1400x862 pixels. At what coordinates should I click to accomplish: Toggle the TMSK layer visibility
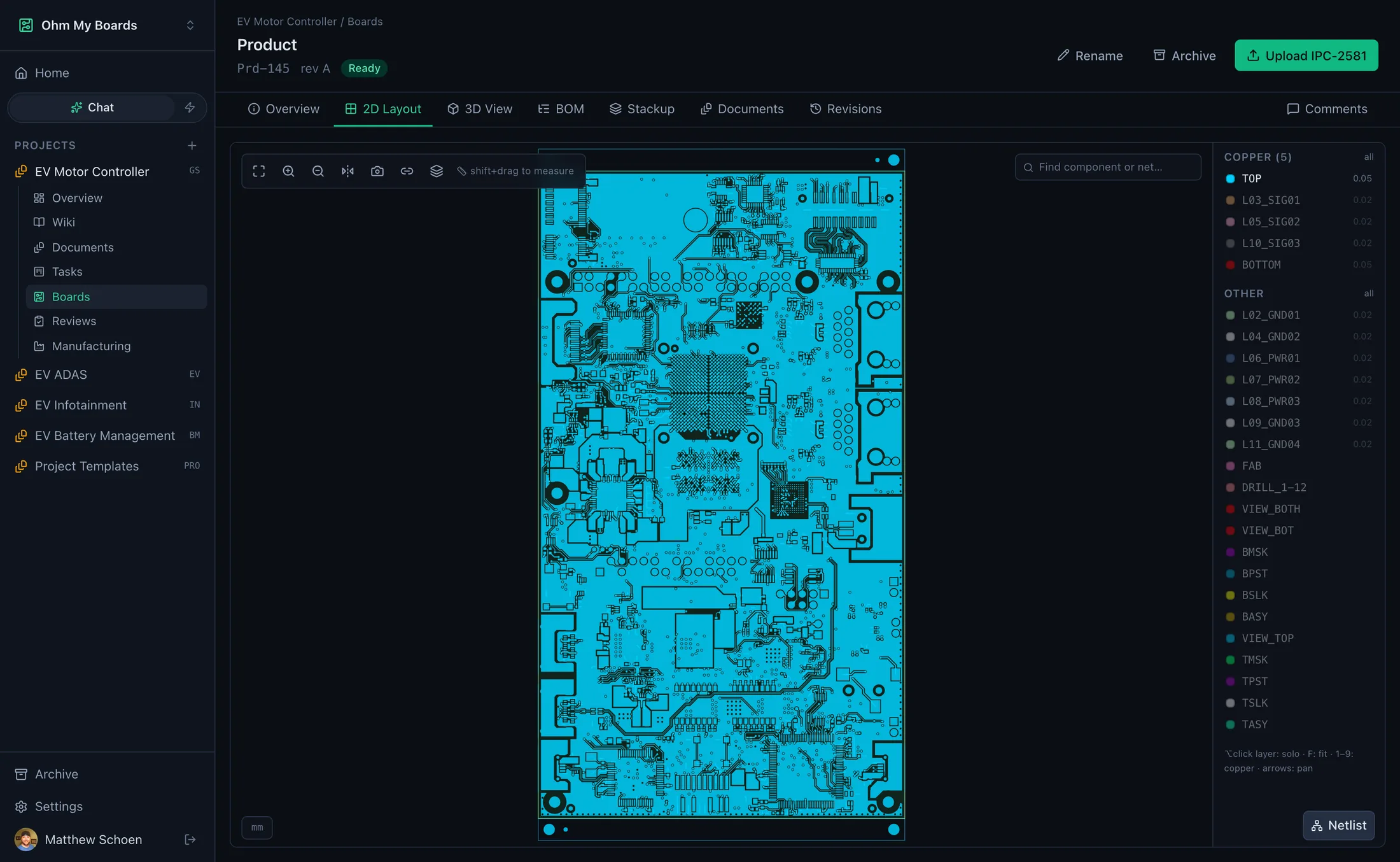[x=1298, y=660]
